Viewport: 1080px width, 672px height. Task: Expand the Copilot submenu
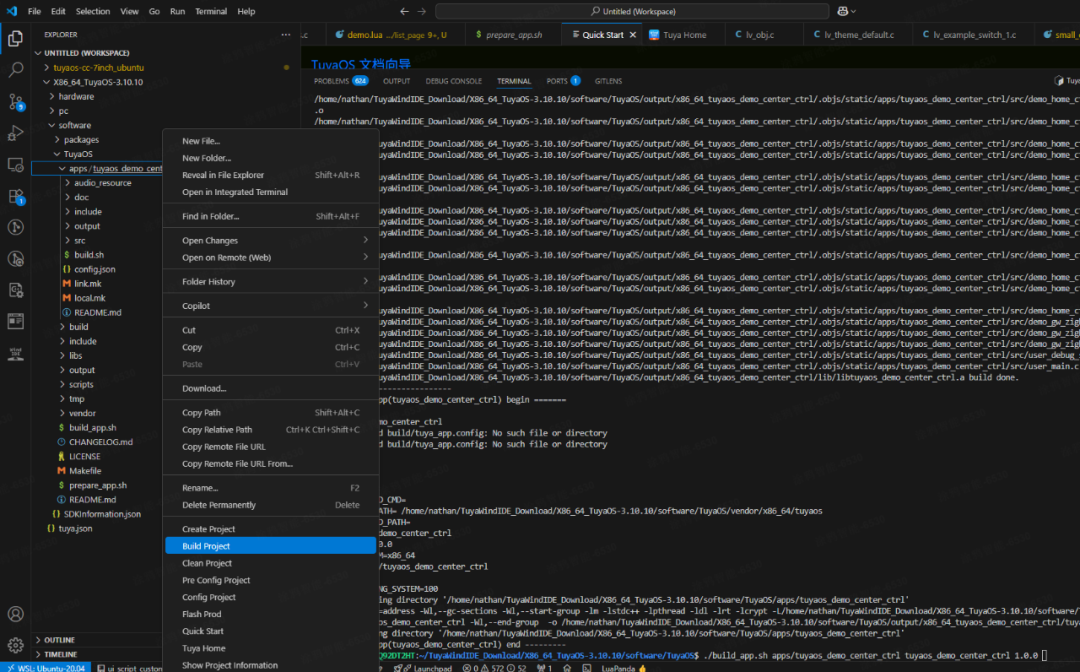(x=271, y=306)
